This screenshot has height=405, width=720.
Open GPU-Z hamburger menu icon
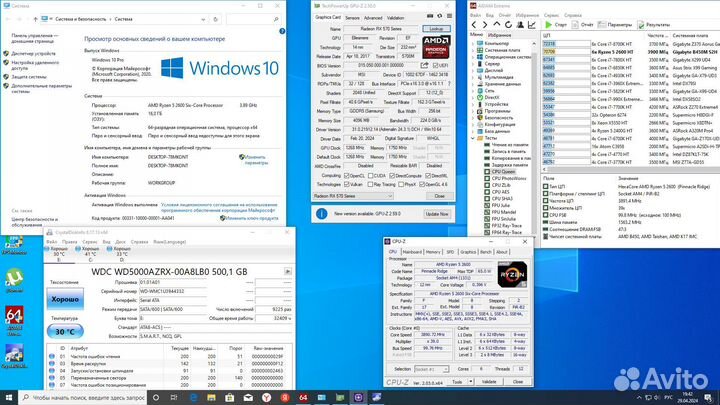[449, 16]
